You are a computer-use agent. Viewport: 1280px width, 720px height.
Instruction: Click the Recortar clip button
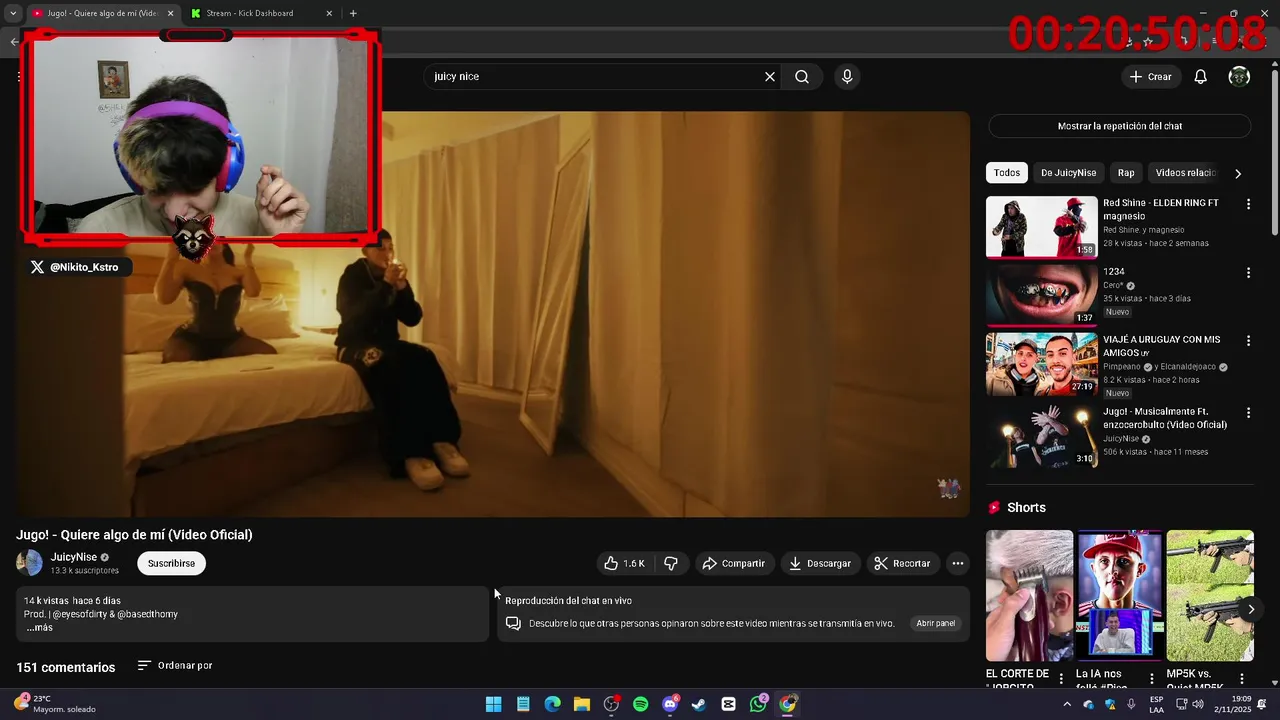click(x=903, y=564)
